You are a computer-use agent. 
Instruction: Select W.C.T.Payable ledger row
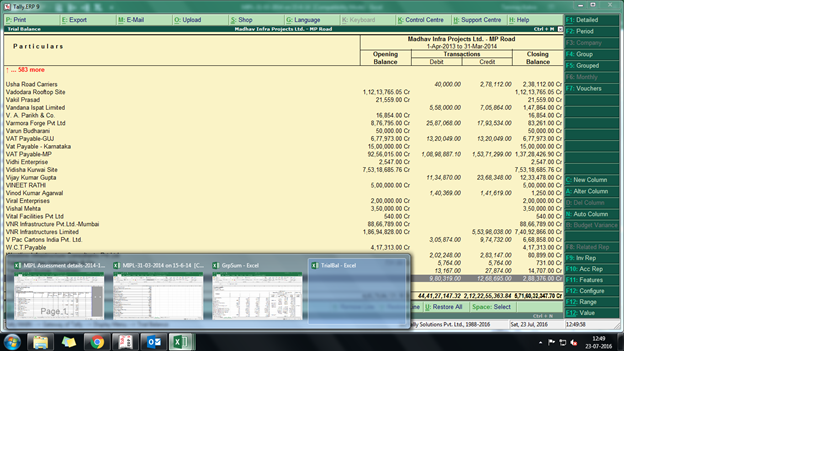[284, 247]
